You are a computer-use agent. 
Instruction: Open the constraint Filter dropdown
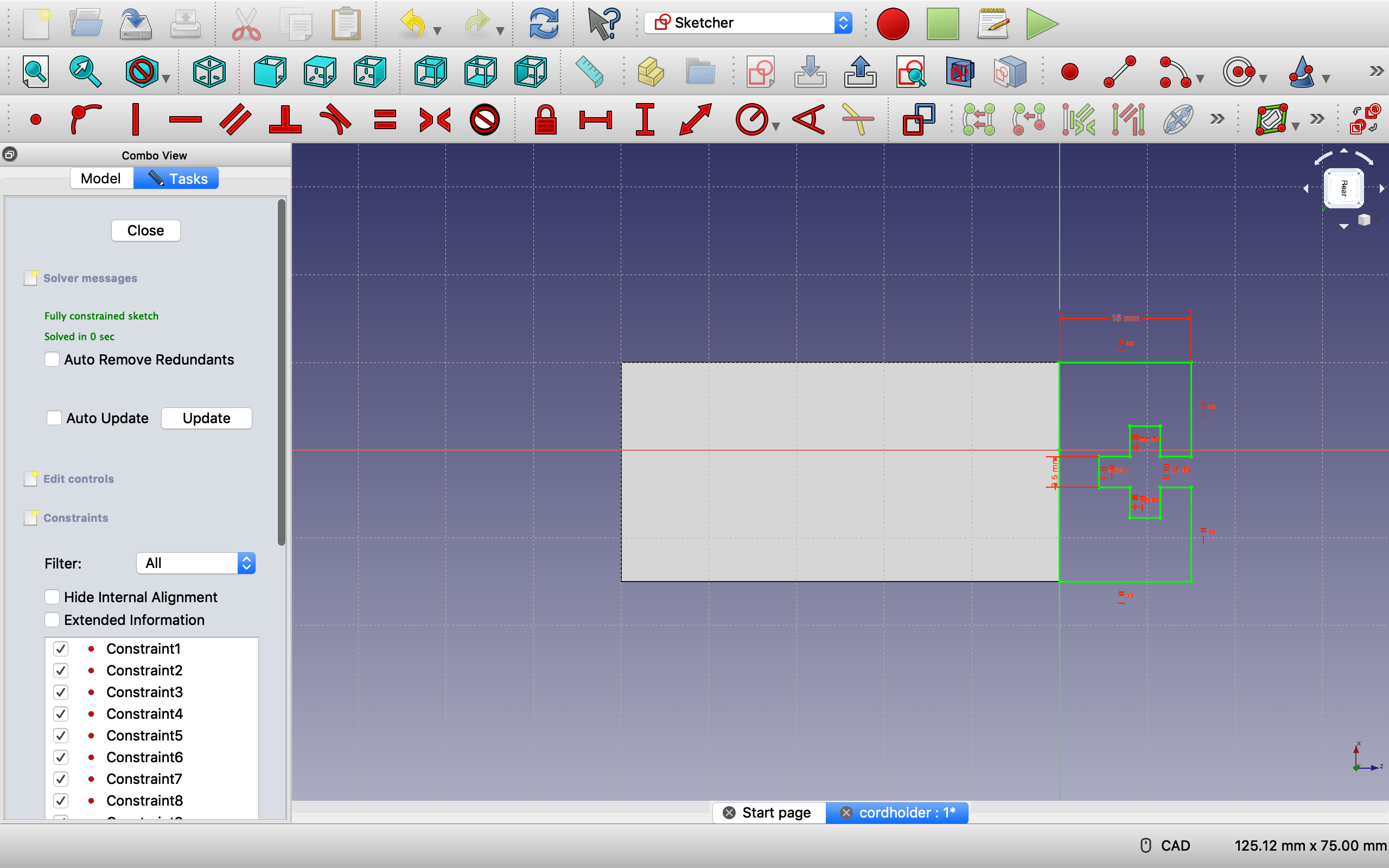click(x=196, y=563)
